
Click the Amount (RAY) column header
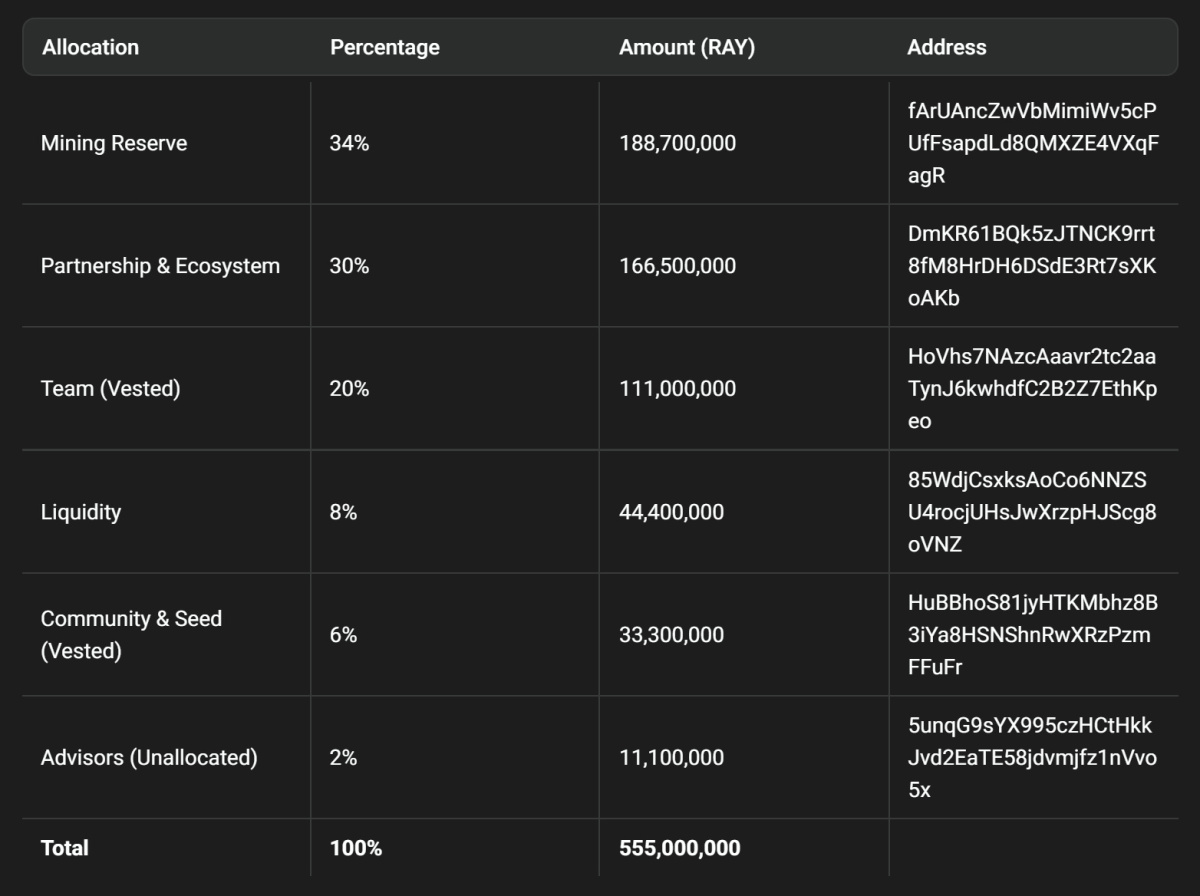[687, 47]
